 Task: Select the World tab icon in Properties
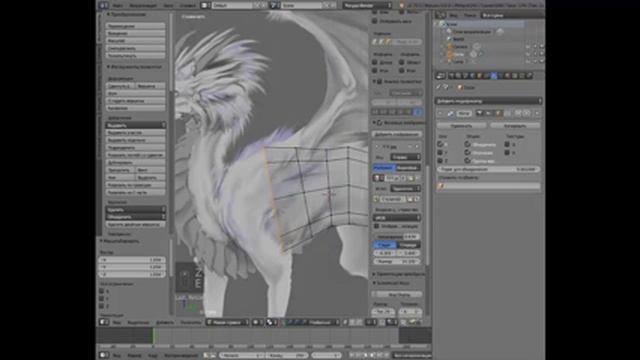(473, 76)
